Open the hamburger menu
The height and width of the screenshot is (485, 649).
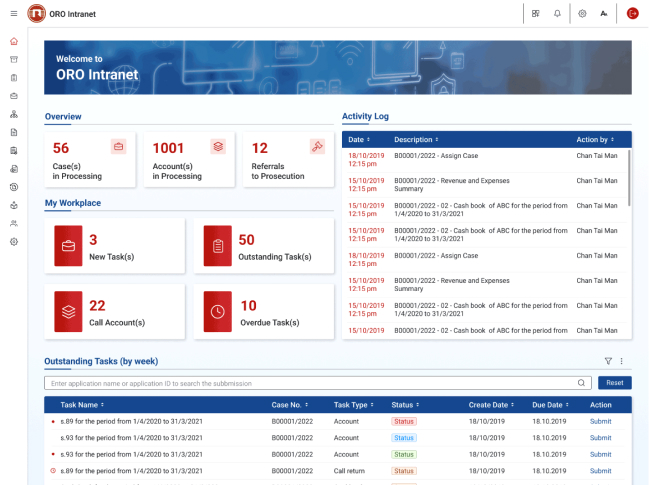(12, 13)
